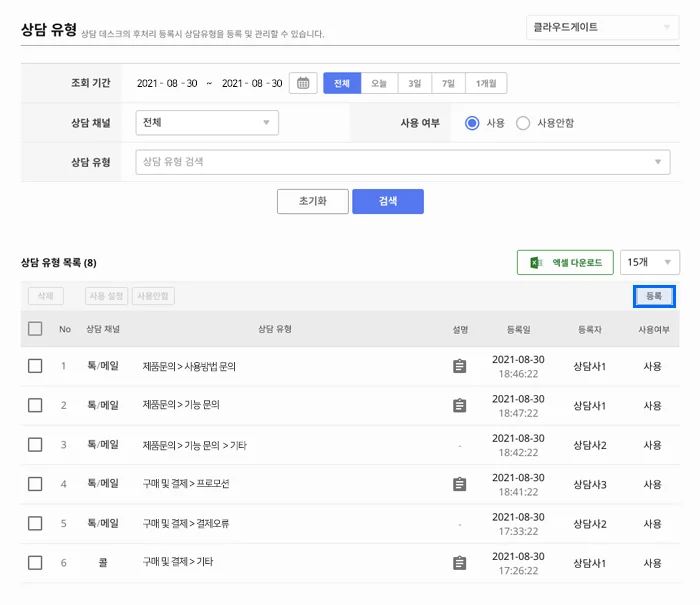The height and width of the screenshot is (605, 700).
Task: Click the Excel icon in 엑셀 다운로드
Action: 535,263
